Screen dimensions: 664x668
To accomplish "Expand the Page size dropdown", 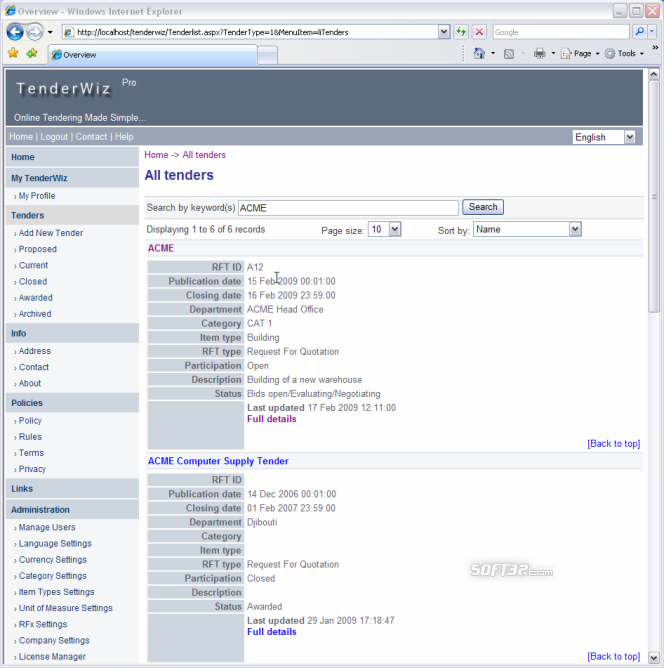I will [x=384, y=229].
